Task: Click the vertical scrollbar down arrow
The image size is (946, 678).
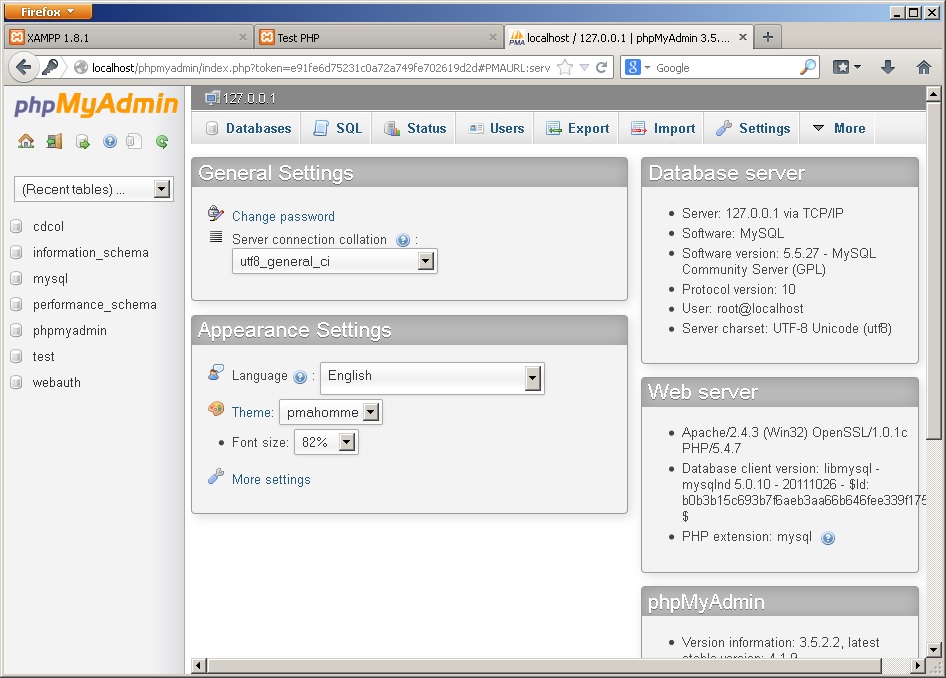Action: pyautogui.click(x=933, y=650)
